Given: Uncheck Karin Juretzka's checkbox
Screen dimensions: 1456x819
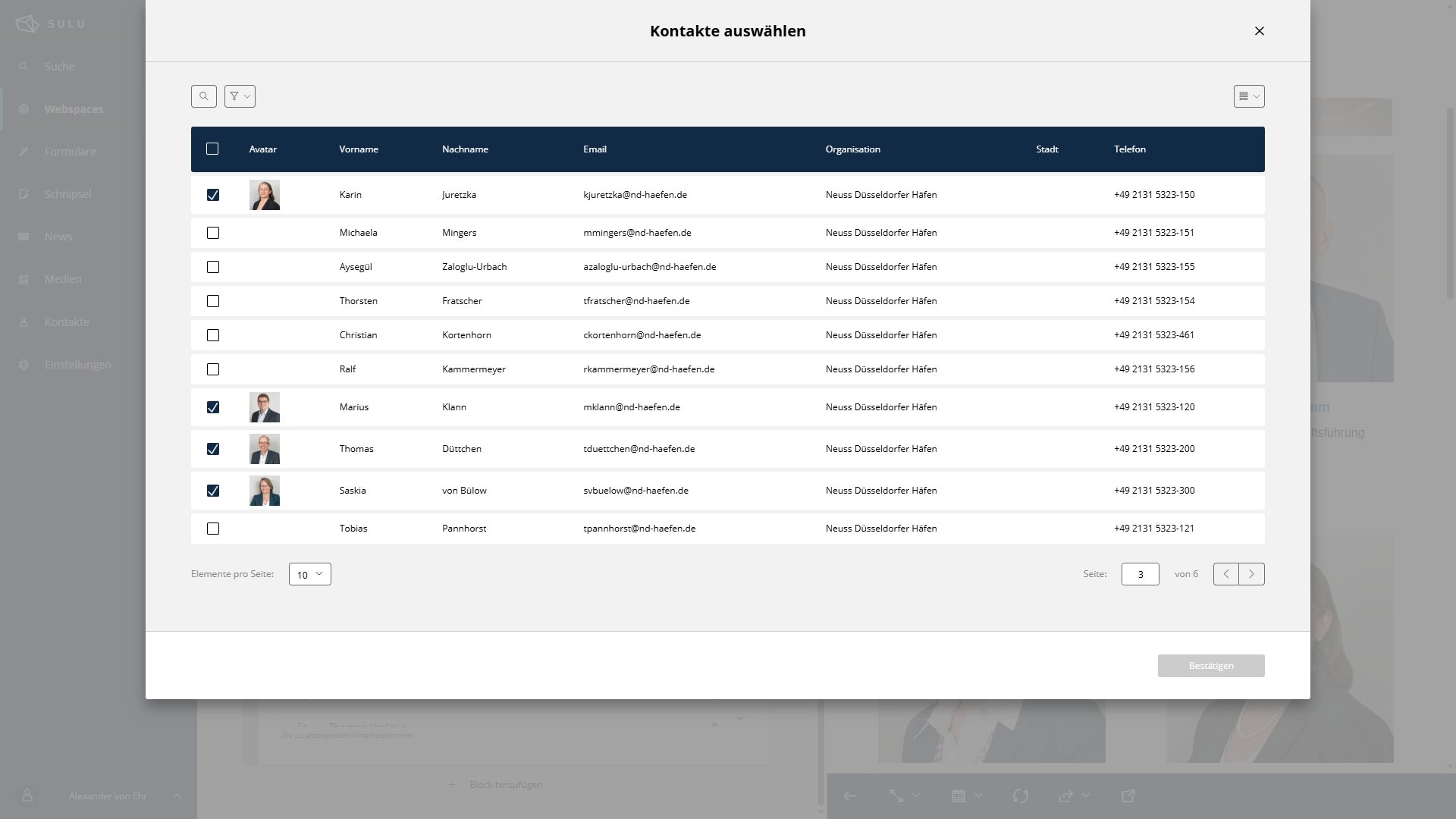Looking at the screenshot, I should [213, 195].
